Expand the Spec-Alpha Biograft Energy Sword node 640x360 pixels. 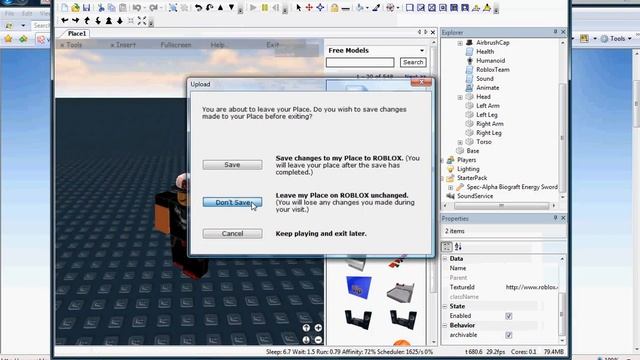(451, 187)
